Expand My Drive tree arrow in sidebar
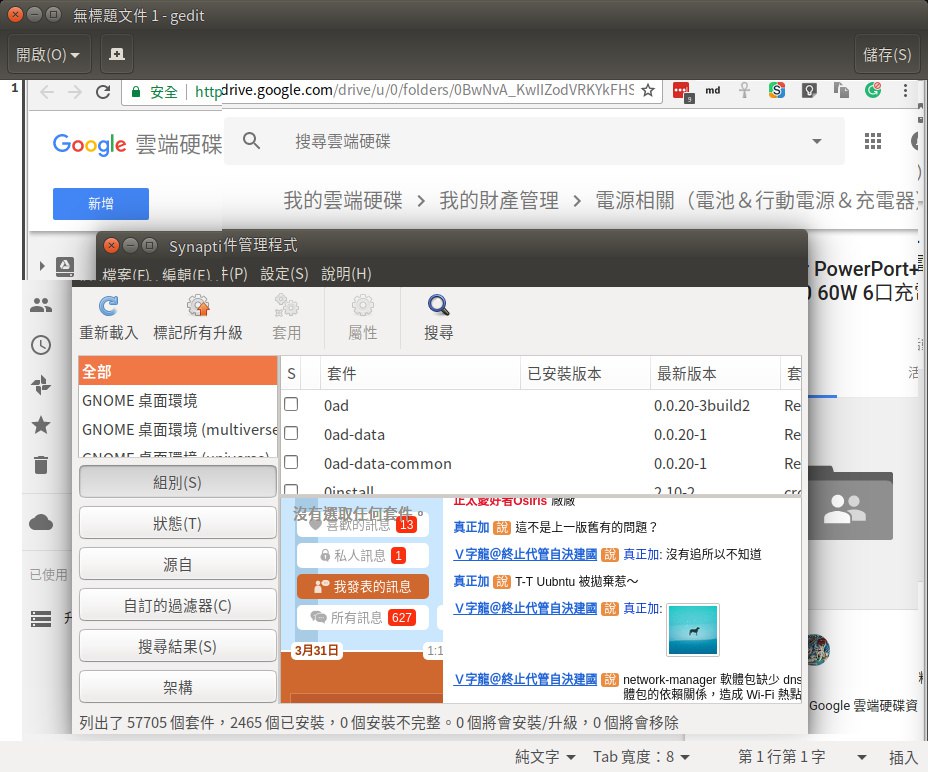The width and height of the screenshot is (928, 772). [41, 266]
